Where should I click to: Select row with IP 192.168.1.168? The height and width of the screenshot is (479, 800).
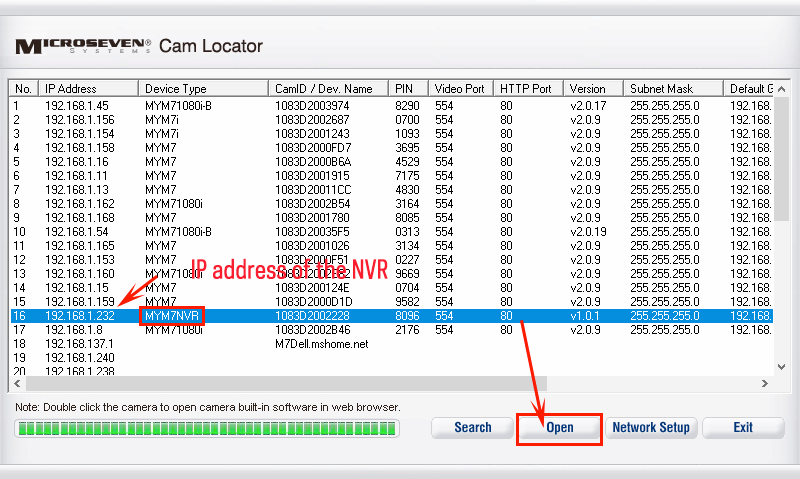pyautogui.click(x=391, y=218)
